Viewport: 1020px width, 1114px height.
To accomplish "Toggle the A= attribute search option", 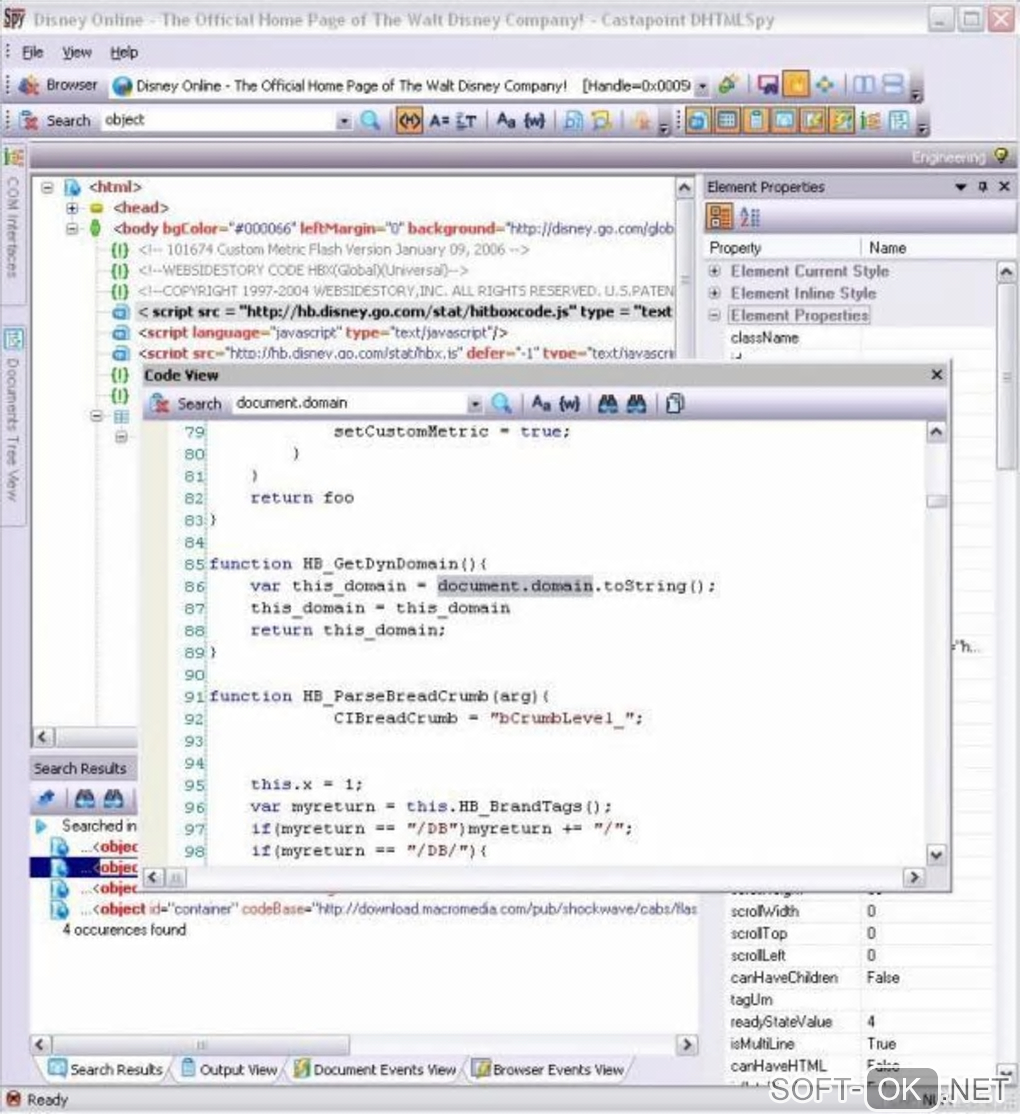I will click(439, 121).
